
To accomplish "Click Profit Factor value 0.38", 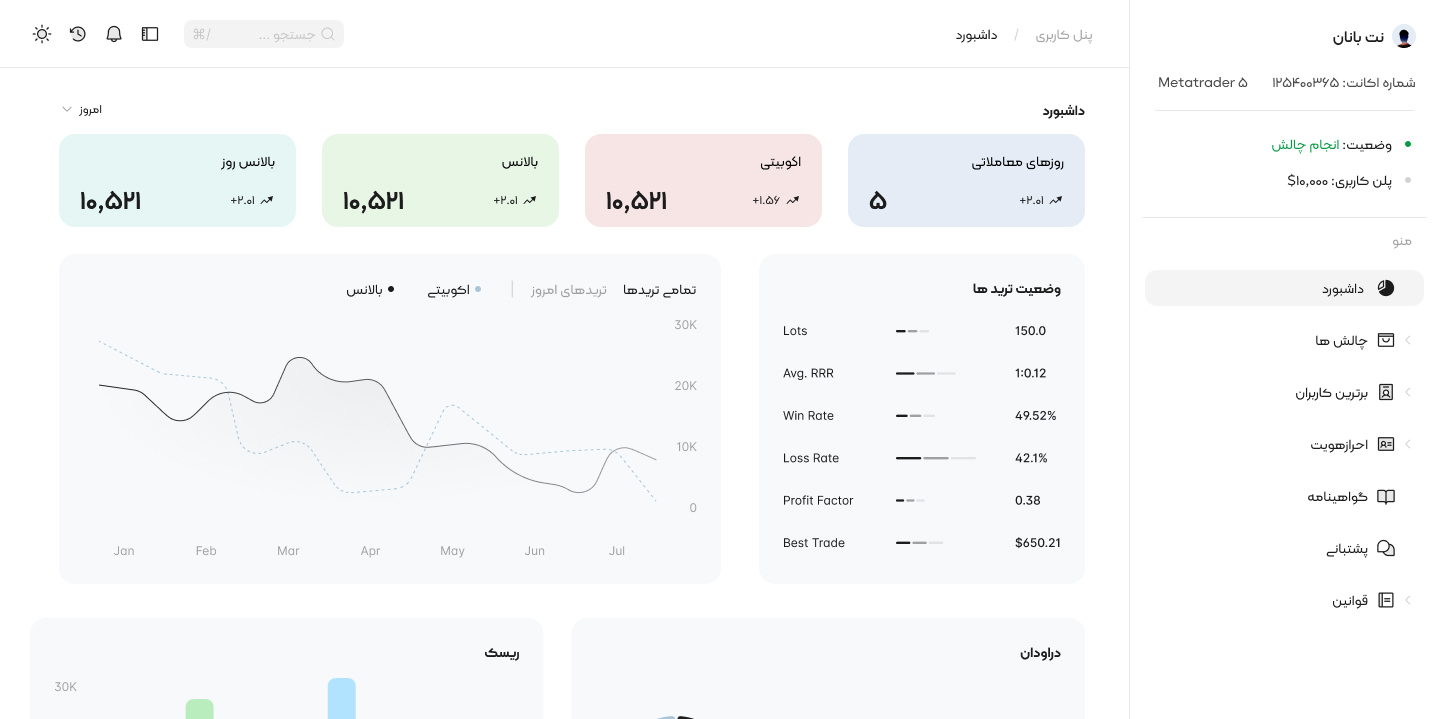I will point(1028,500).
